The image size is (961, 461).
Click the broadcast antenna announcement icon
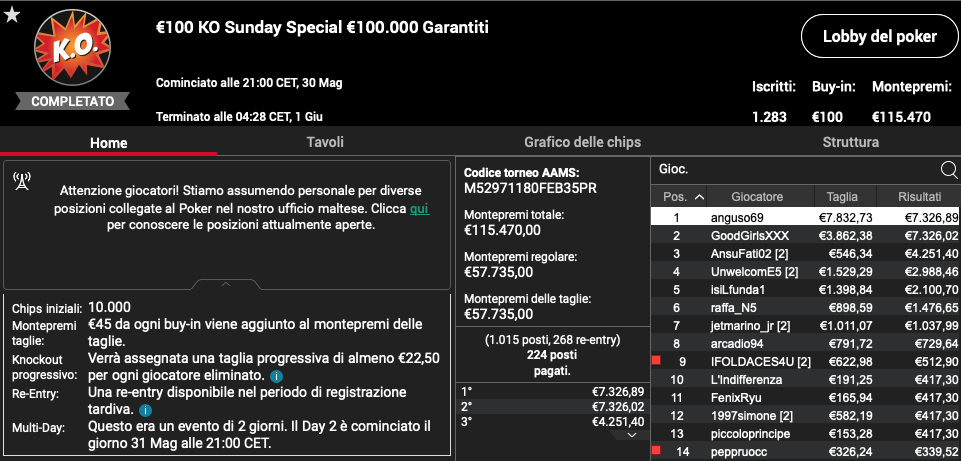[x=21, y=181]
